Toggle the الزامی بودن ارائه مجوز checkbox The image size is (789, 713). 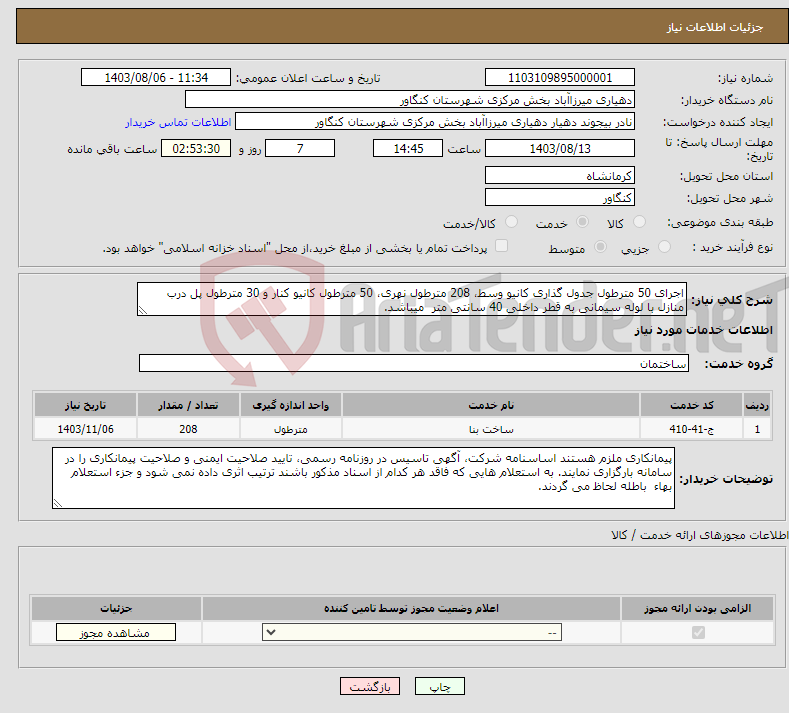698,632
